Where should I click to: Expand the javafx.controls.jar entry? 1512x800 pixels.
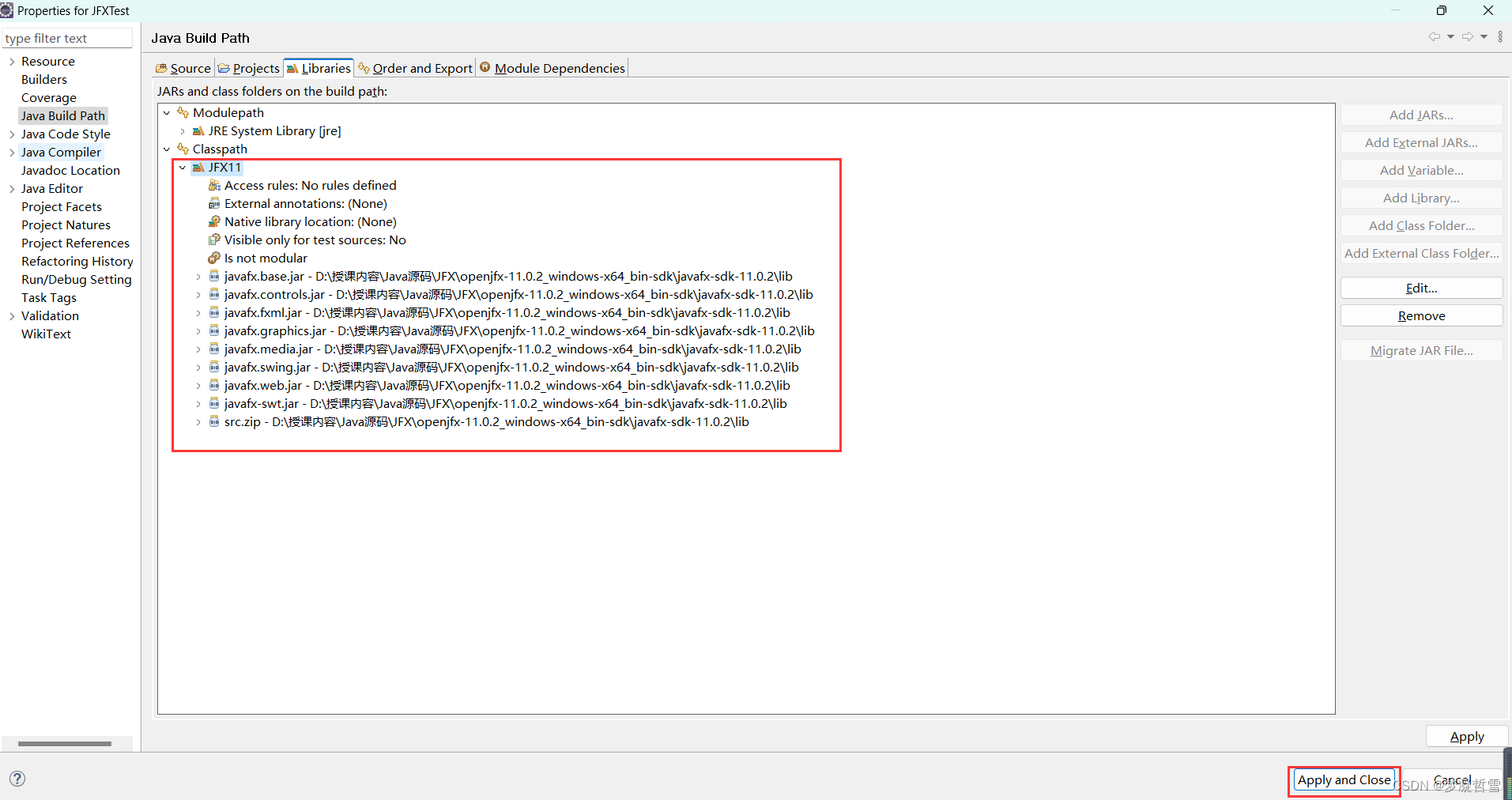coord(198,295)
